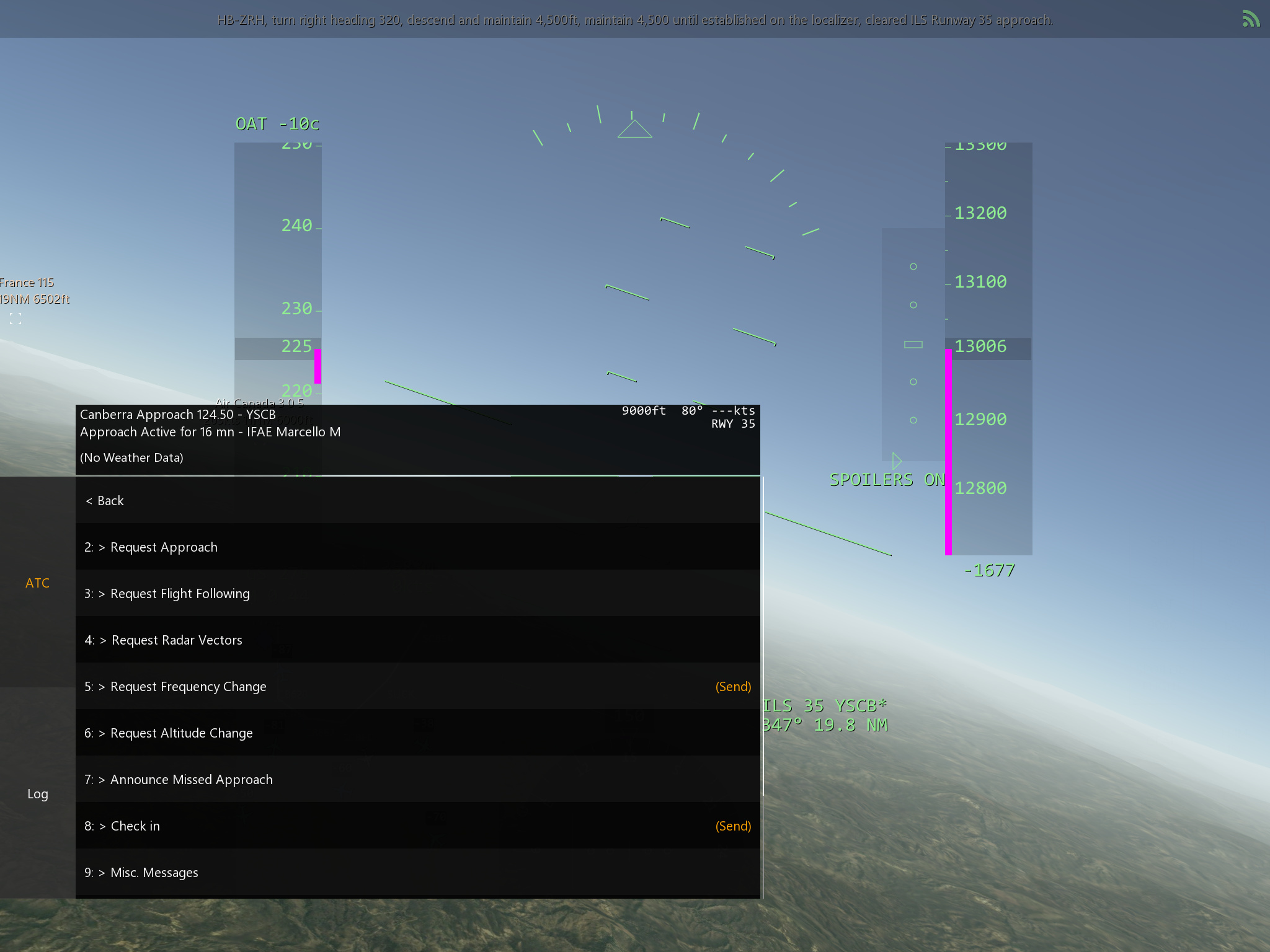This screenshot has width=1270, height=952.
Task: Expand Request Approach submenu
Action: (x=164, y=547)
